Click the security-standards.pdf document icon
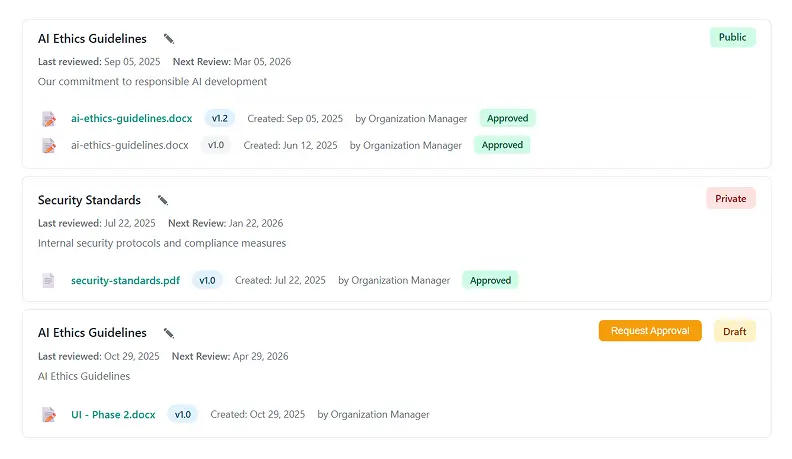This screenshot has width=792, height=459. point(48,281)
